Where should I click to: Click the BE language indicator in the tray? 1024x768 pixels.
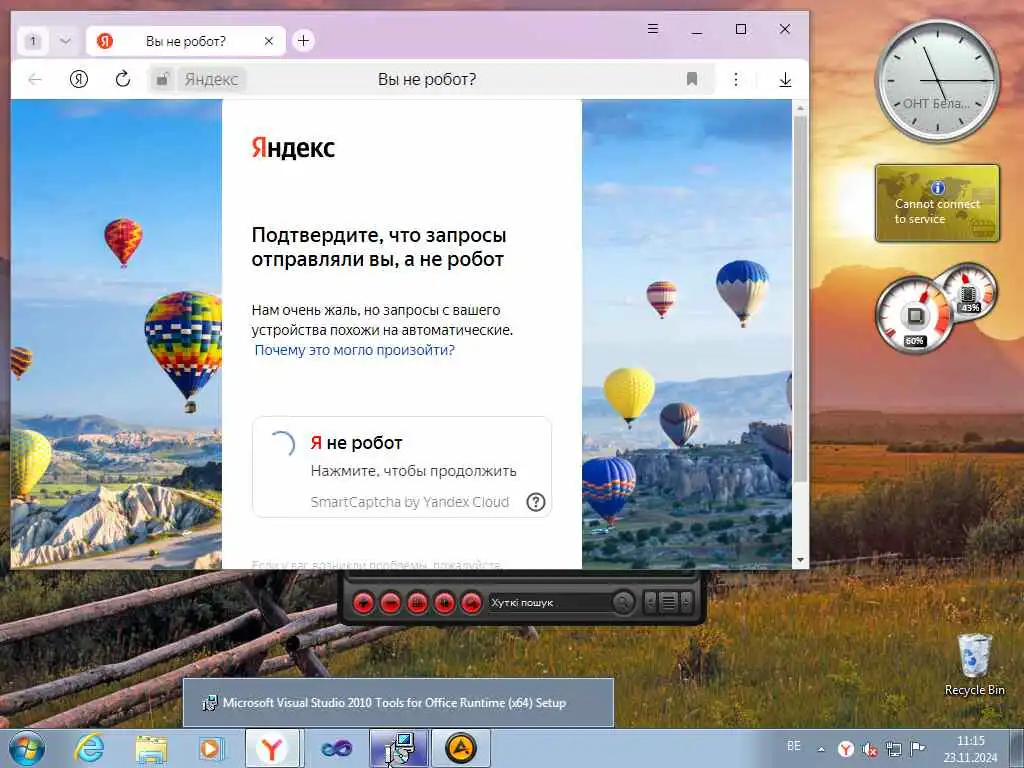point(793,746)
